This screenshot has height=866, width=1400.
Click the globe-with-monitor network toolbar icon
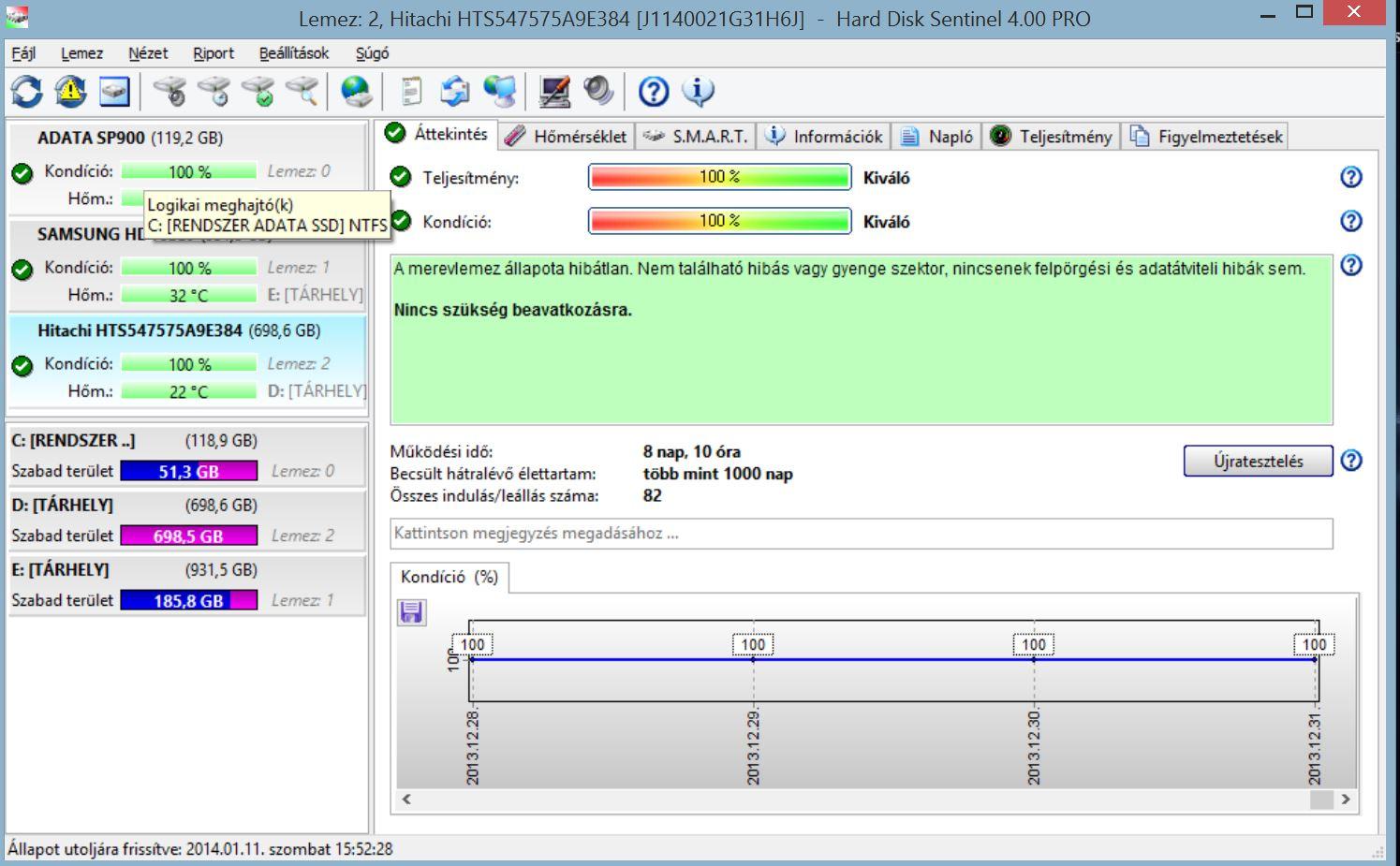pos(499,91)
